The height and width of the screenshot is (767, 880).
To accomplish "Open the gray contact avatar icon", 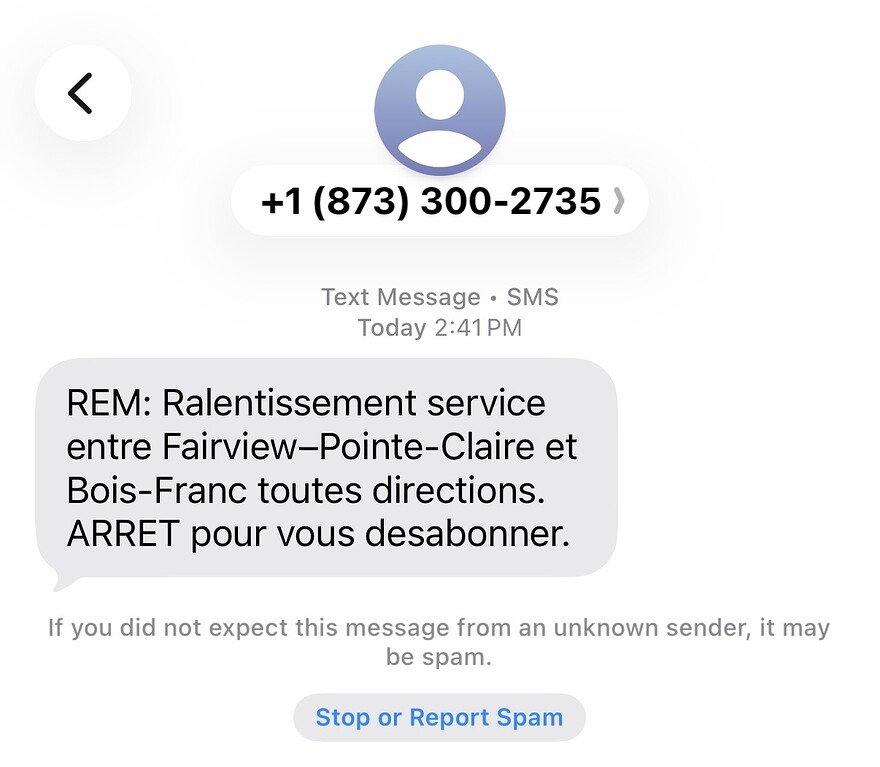I will 439,110.
